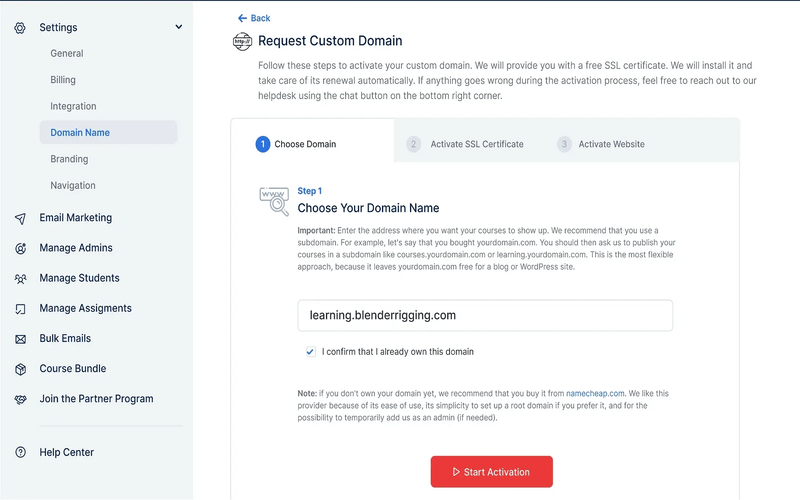Collapse the Settings menu chevron
This screenshot has width=800, height=500.
pos(179,27)
